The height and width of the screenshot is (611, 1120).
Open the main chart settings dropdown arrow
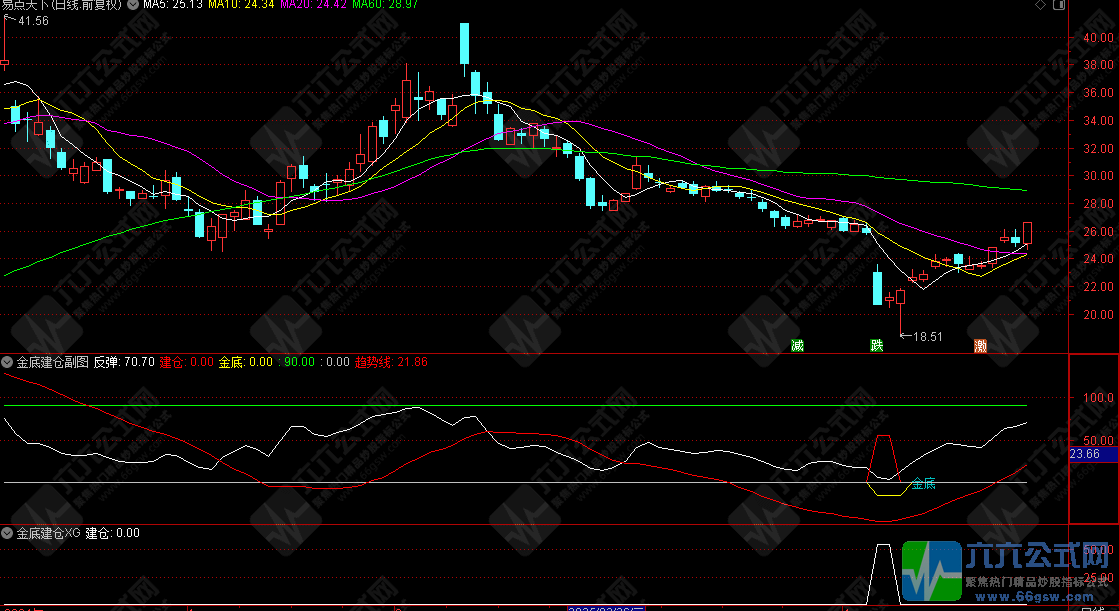pyautogui.click(x=135, y=5)
